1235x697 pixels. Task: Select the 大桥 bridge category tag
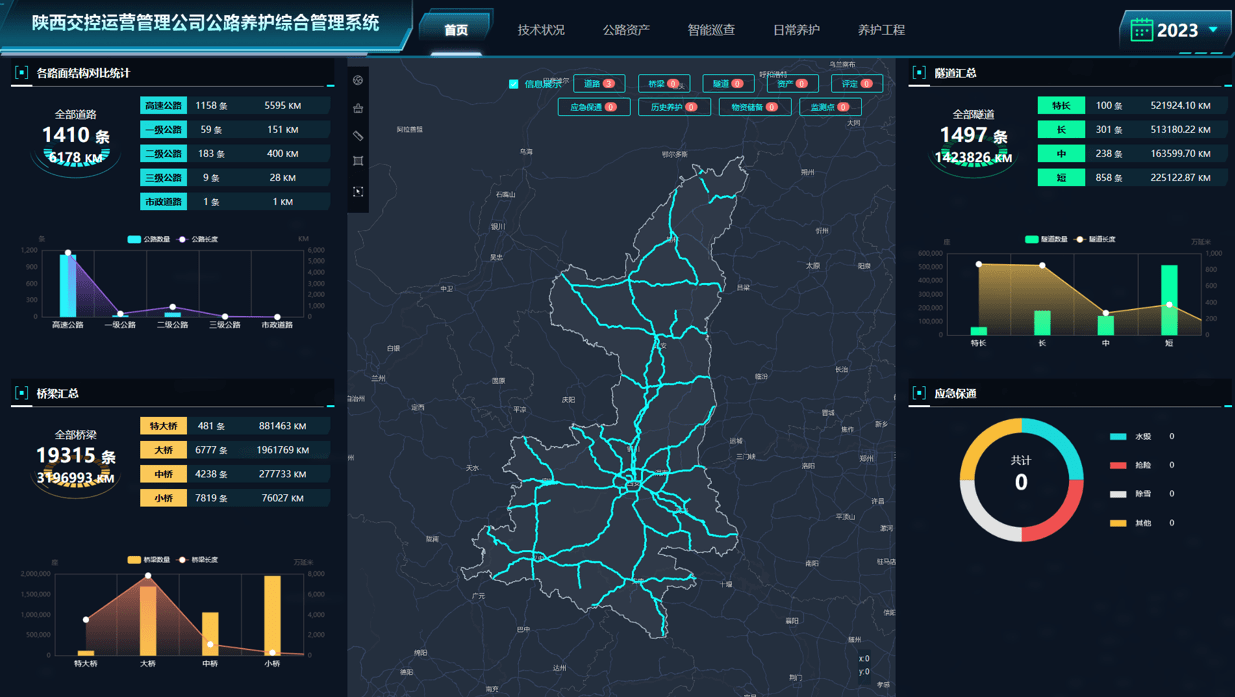click(x=163, y=450)
